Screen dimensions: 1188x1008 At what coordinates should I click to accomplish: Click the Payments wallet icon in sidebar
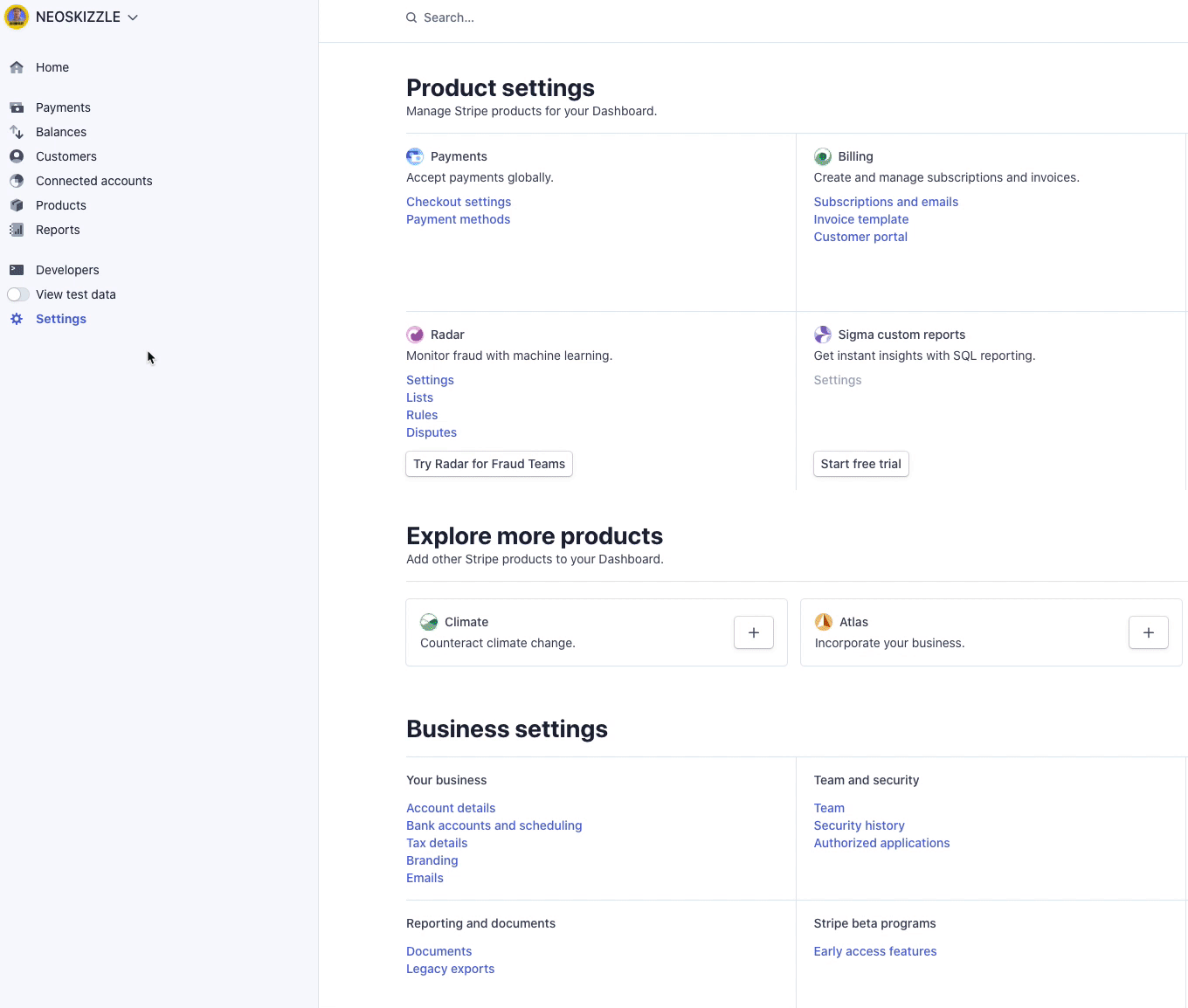17,107
